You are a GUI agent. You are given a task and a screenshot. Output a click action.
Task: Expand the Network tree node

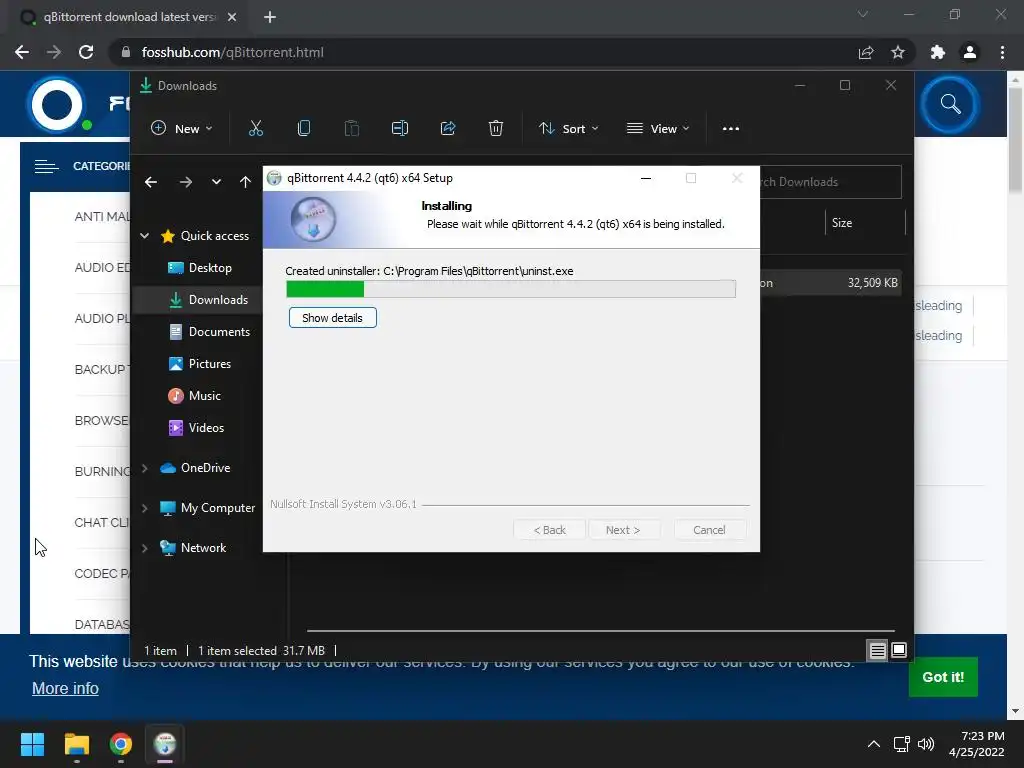(144, 548)
